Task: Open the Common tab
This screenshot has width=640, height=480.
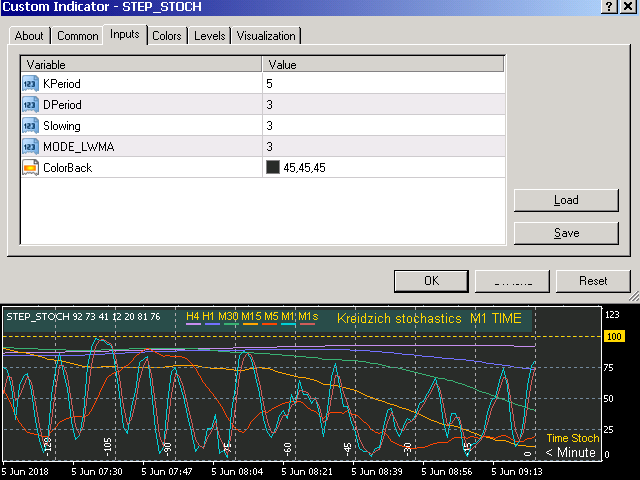Action: click(x=77, y=36)
